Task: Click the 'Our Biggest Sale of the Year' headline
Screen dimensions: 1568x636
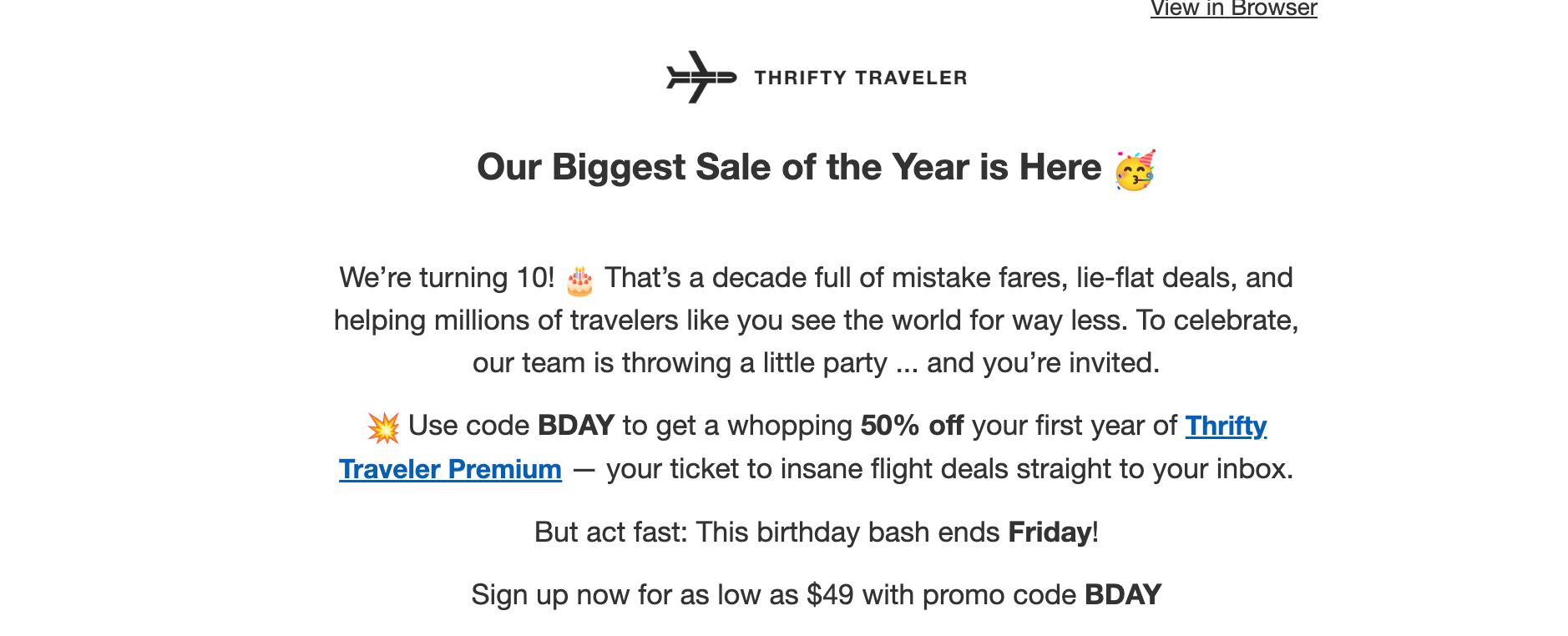Action: tap(788, 167)
